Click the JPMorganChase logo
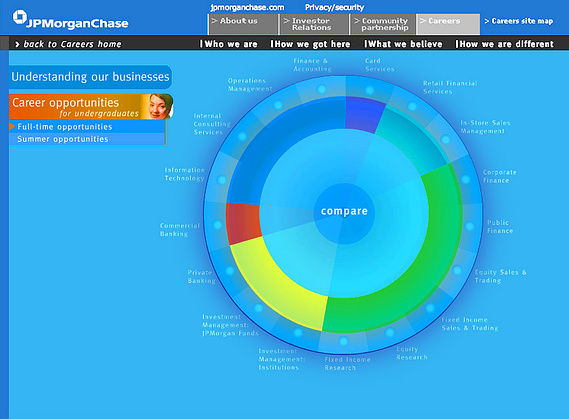569x419 pixels. point(70,20)
